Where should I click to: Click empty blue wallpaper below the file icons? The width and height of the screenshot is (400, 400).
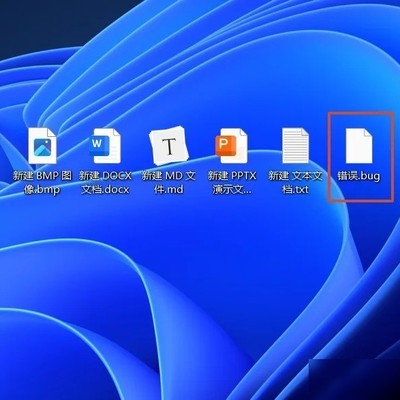pyautogui.click(x=200, y=283)
